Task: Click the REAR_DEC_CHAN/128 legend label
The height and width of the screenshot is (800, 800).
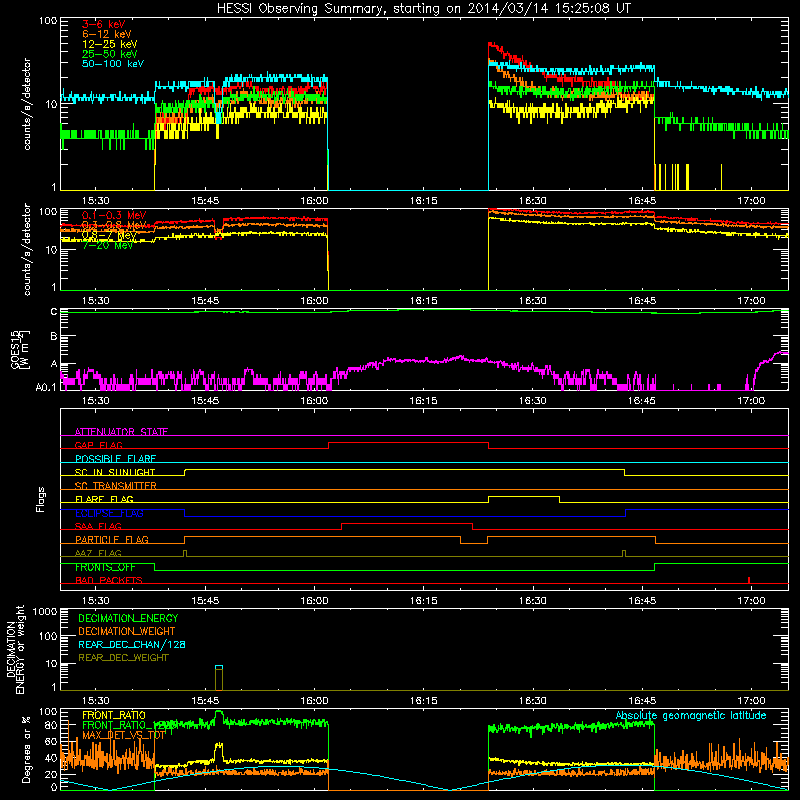Action: point(132,645)
